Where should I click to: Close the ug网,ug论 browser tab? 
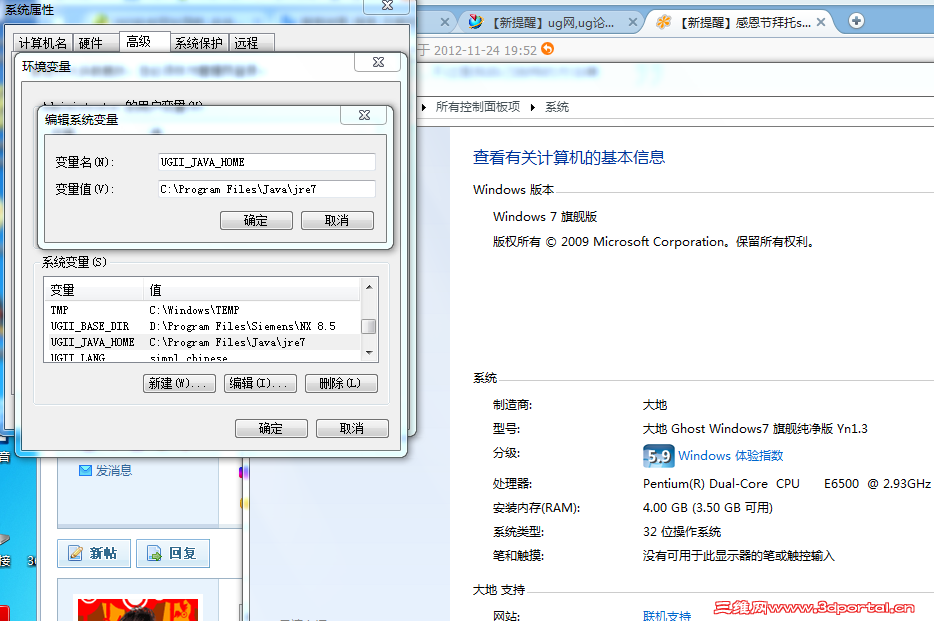633,23
